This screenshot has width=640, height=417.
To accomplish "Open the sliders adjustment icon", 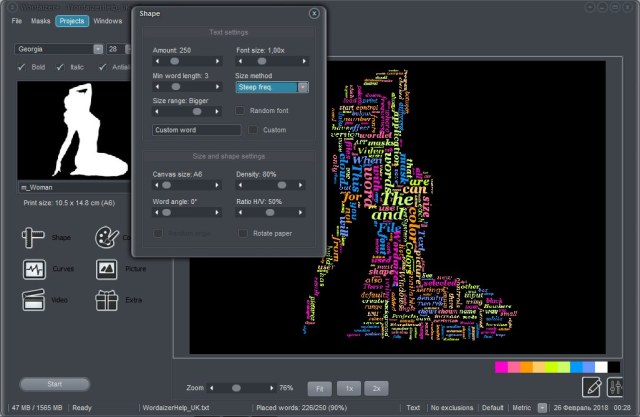I will [x=616, y=386].
